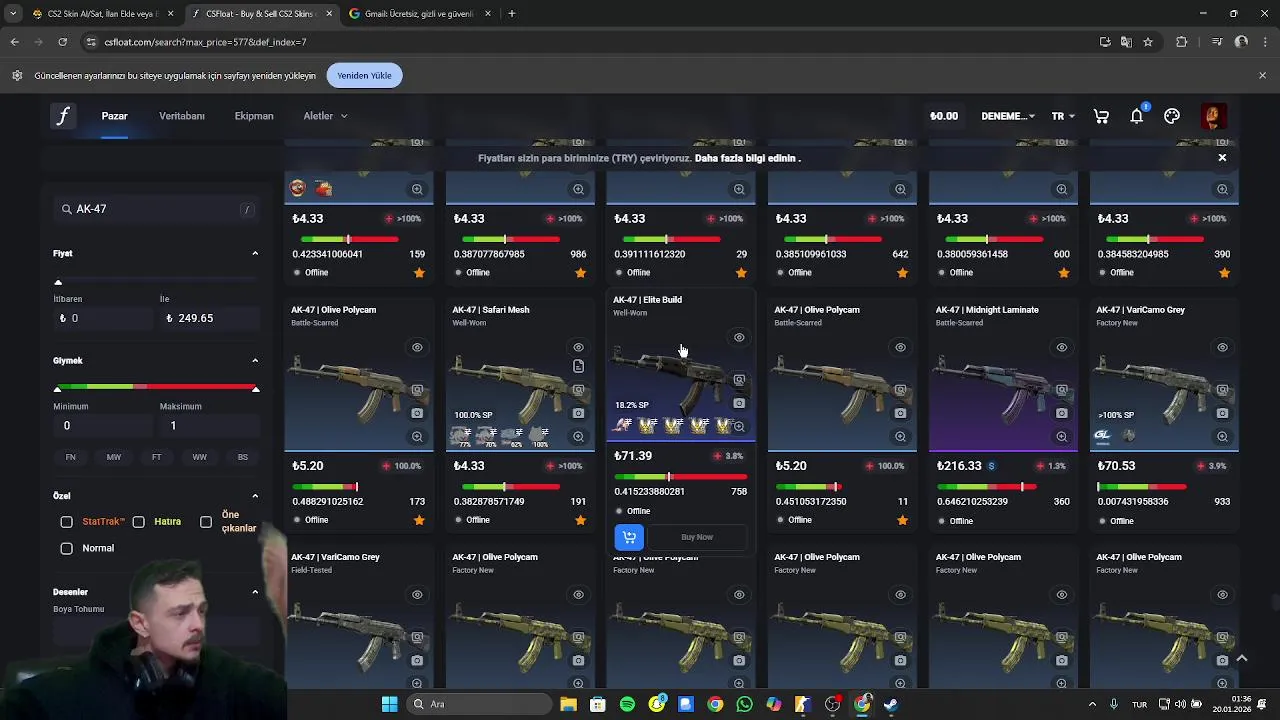This screenshot has height=720, width=1280.
Task: Switch to the Gmail browser tab
Action: (418, 14)
